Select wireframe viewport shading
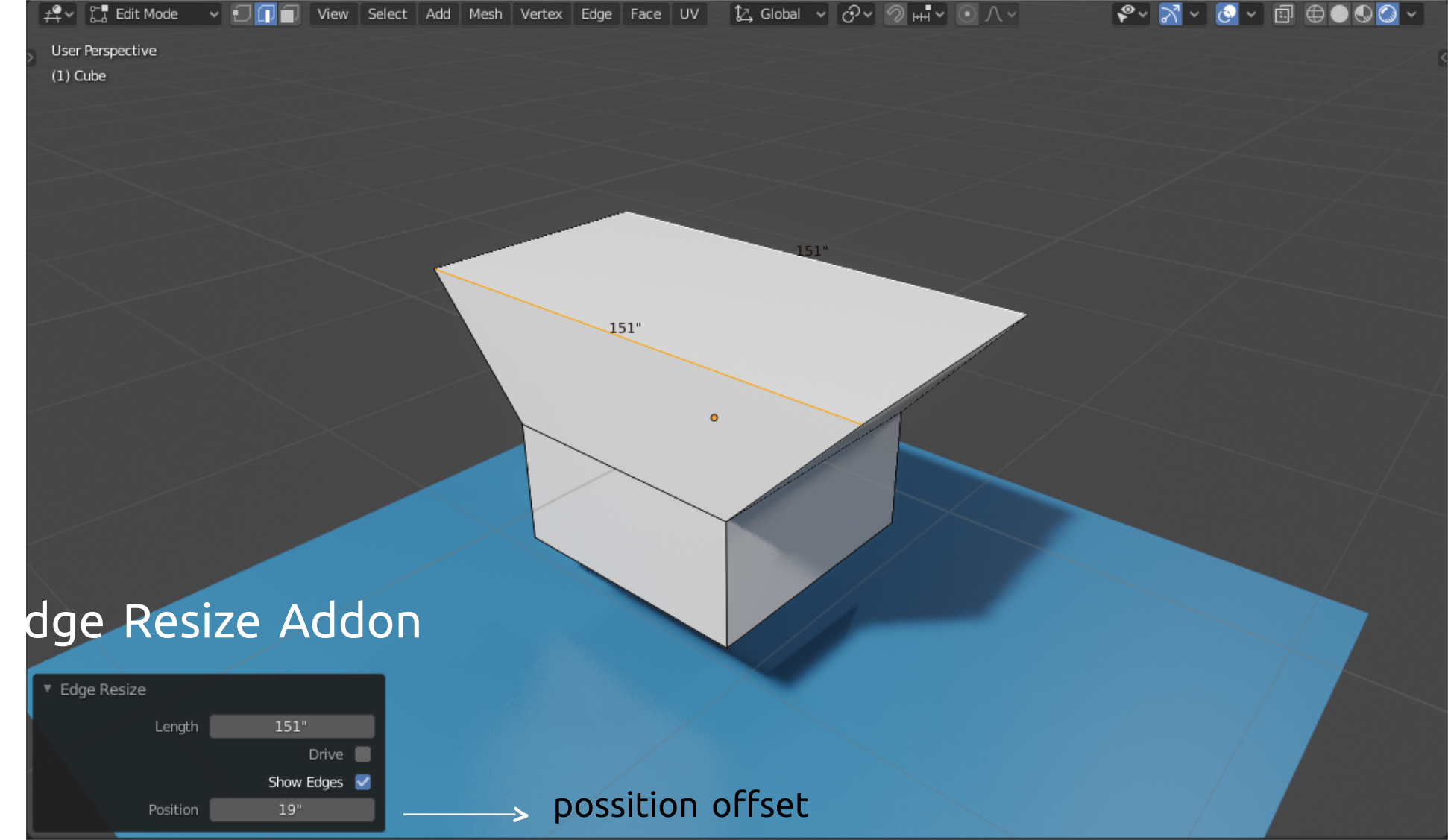Screen dimensions: 1448x840 point(1315,14)
